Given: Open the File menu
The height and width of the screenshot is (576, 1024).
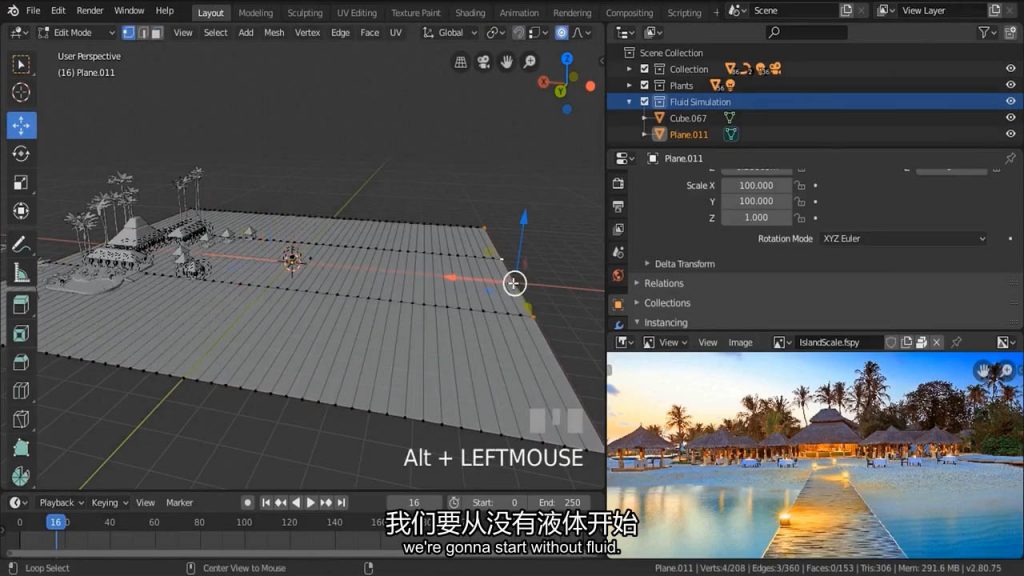Looking at the screenshot, I should (33, 10).
